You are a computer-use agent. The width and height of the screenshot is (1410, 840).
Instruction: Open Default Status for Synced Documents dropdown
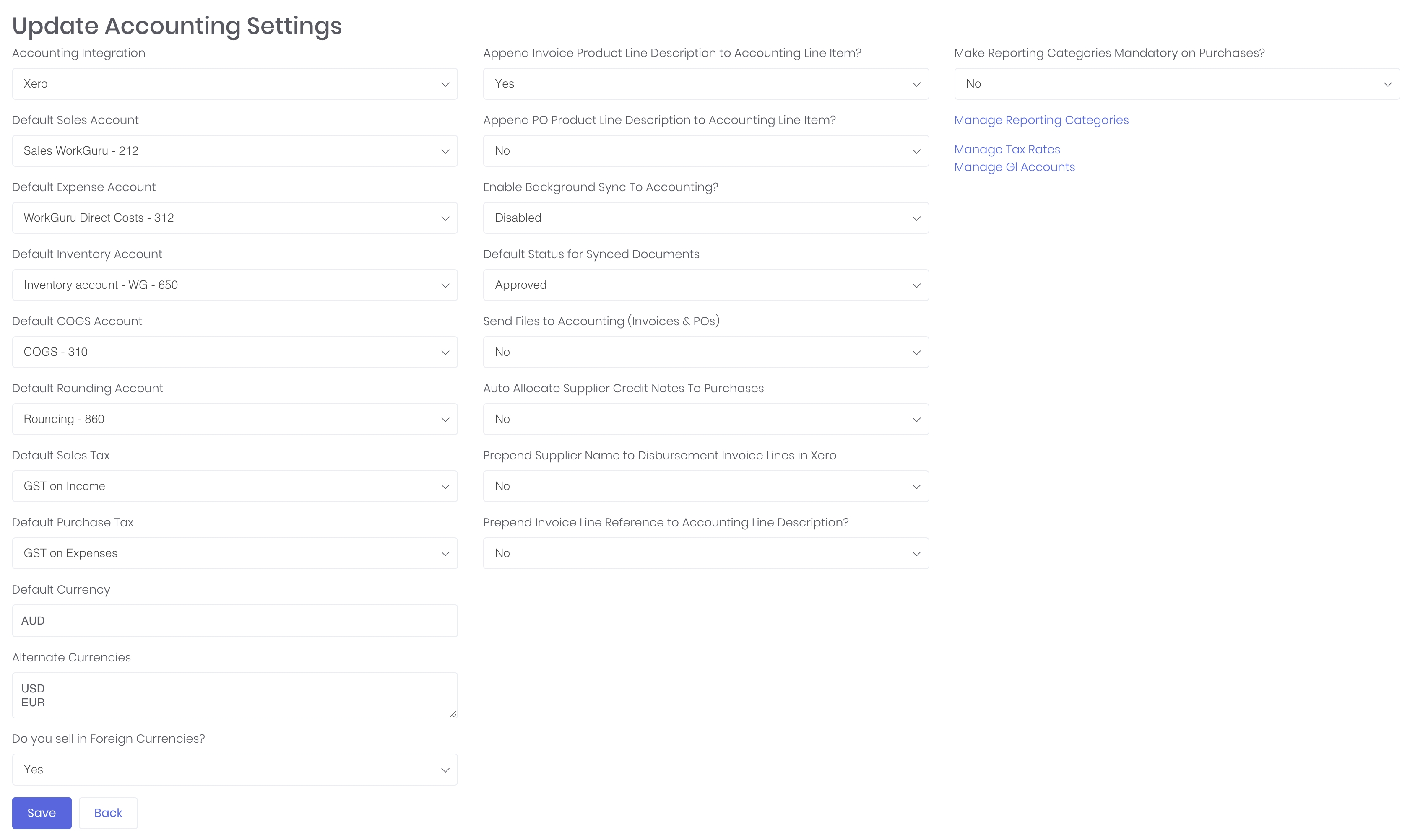click(705, 285)
